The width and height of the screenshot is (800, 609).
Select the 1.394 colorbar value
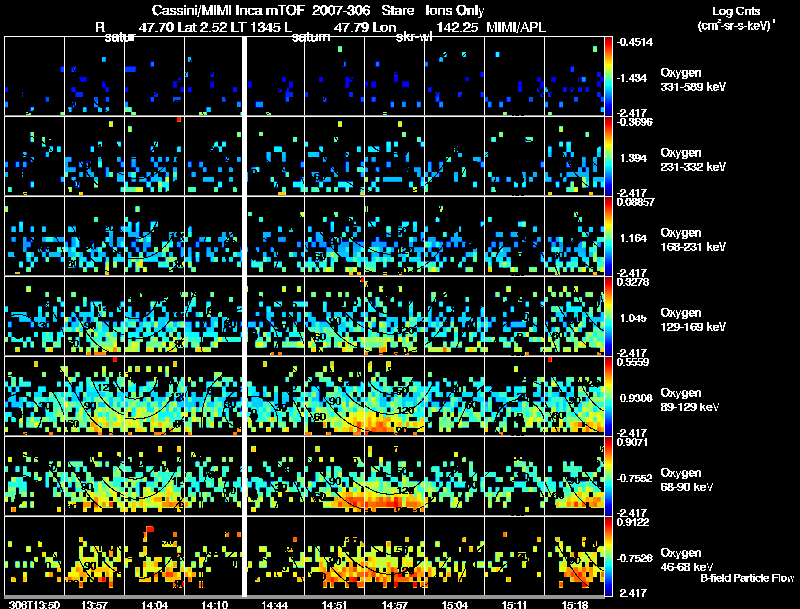click(x=633, y=158)
